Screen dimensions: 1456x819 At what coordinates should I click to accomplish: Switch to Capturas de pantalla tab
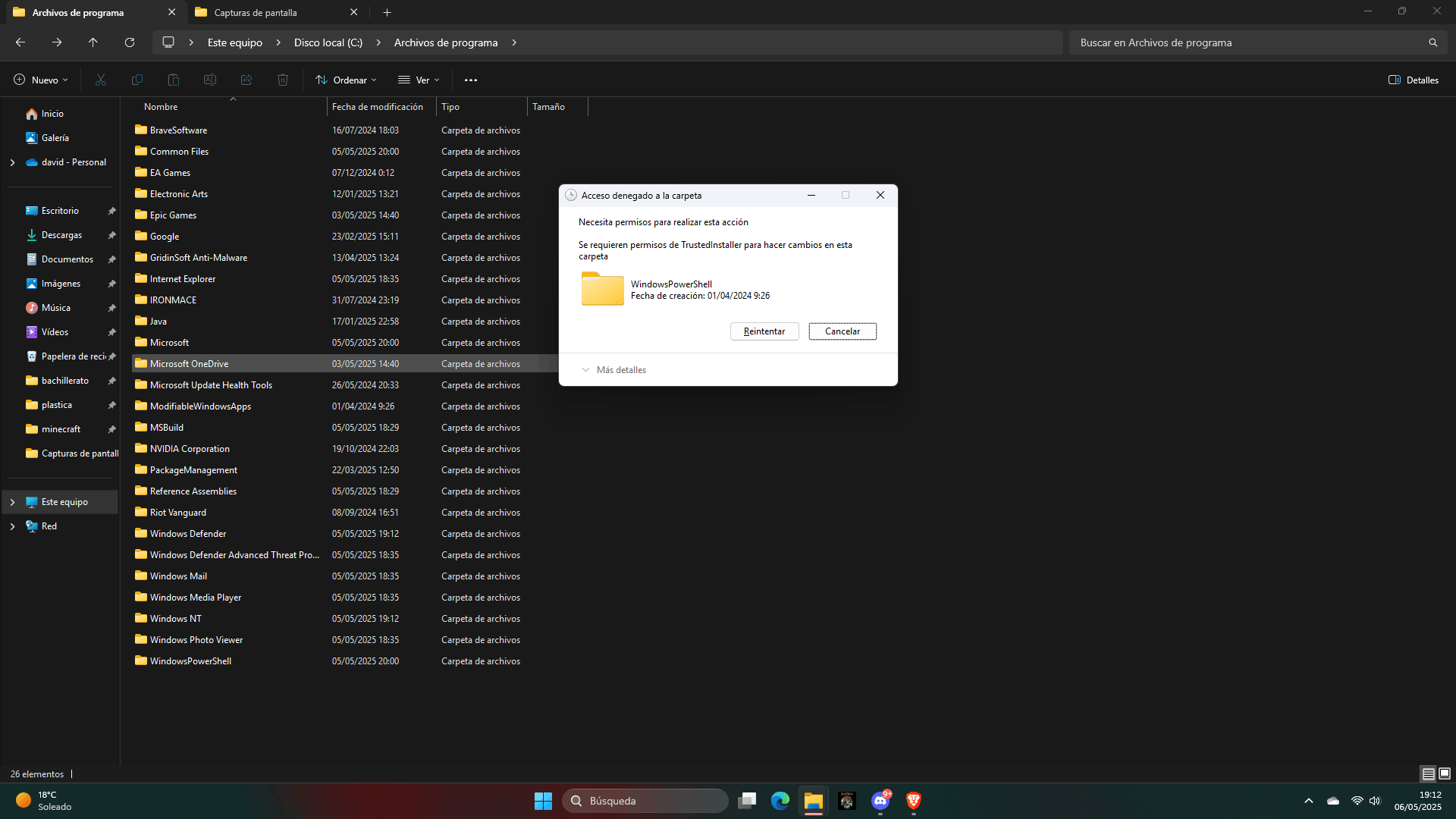point(277,12)
